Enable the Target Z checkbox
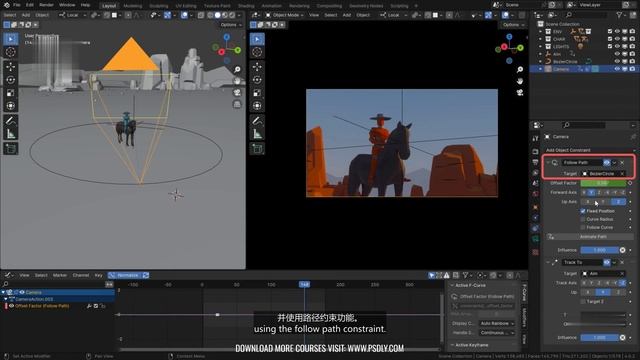This screenshot has width=640, height=360. point(583,301)
